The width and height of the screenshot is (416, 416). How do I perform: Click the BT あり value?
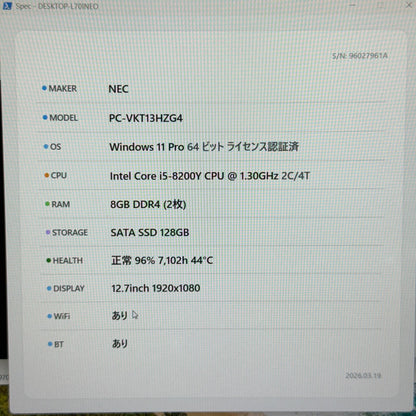120,343
